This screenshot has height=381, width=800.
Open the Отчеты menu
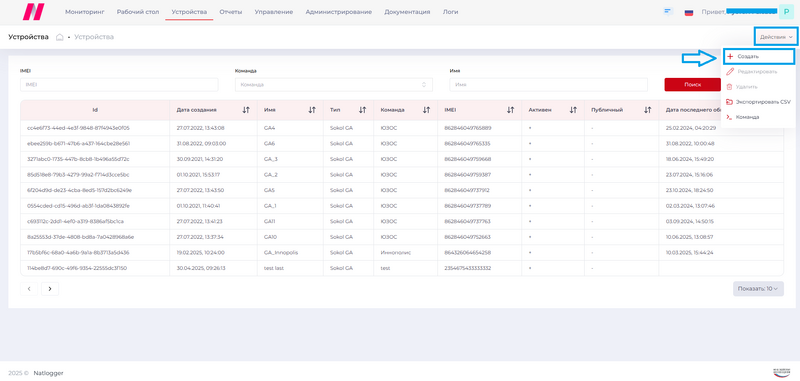(231, 12)
